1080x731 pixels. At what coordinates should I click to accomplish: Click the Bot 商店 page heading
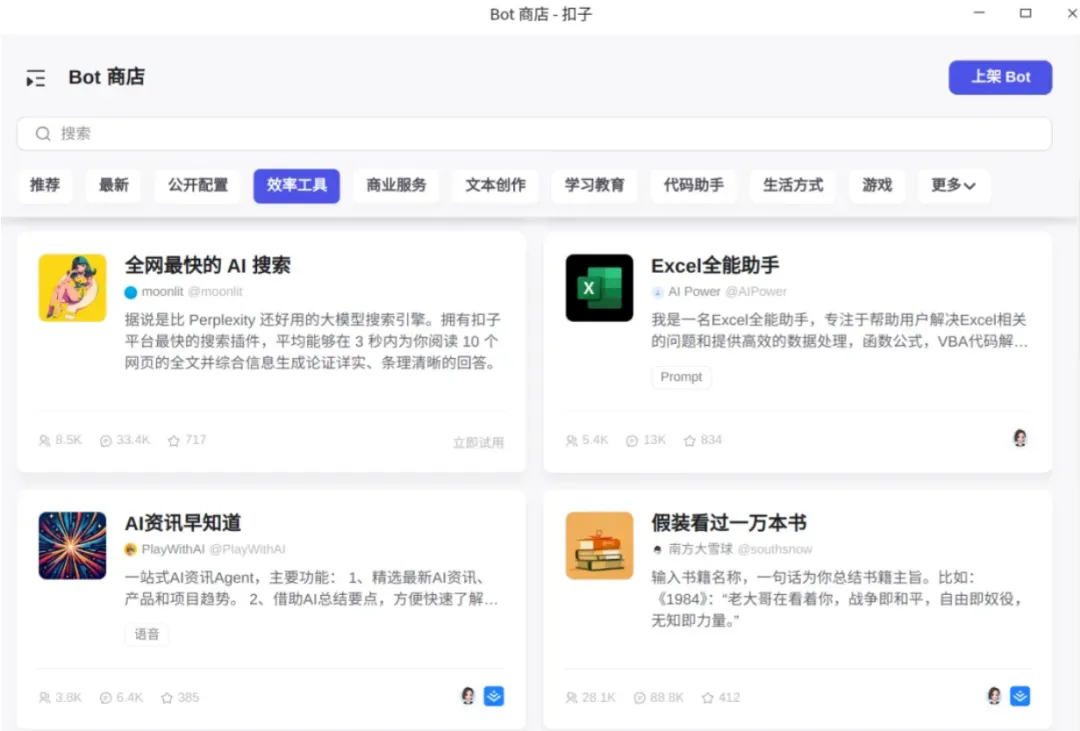click(x=107, y=77)
